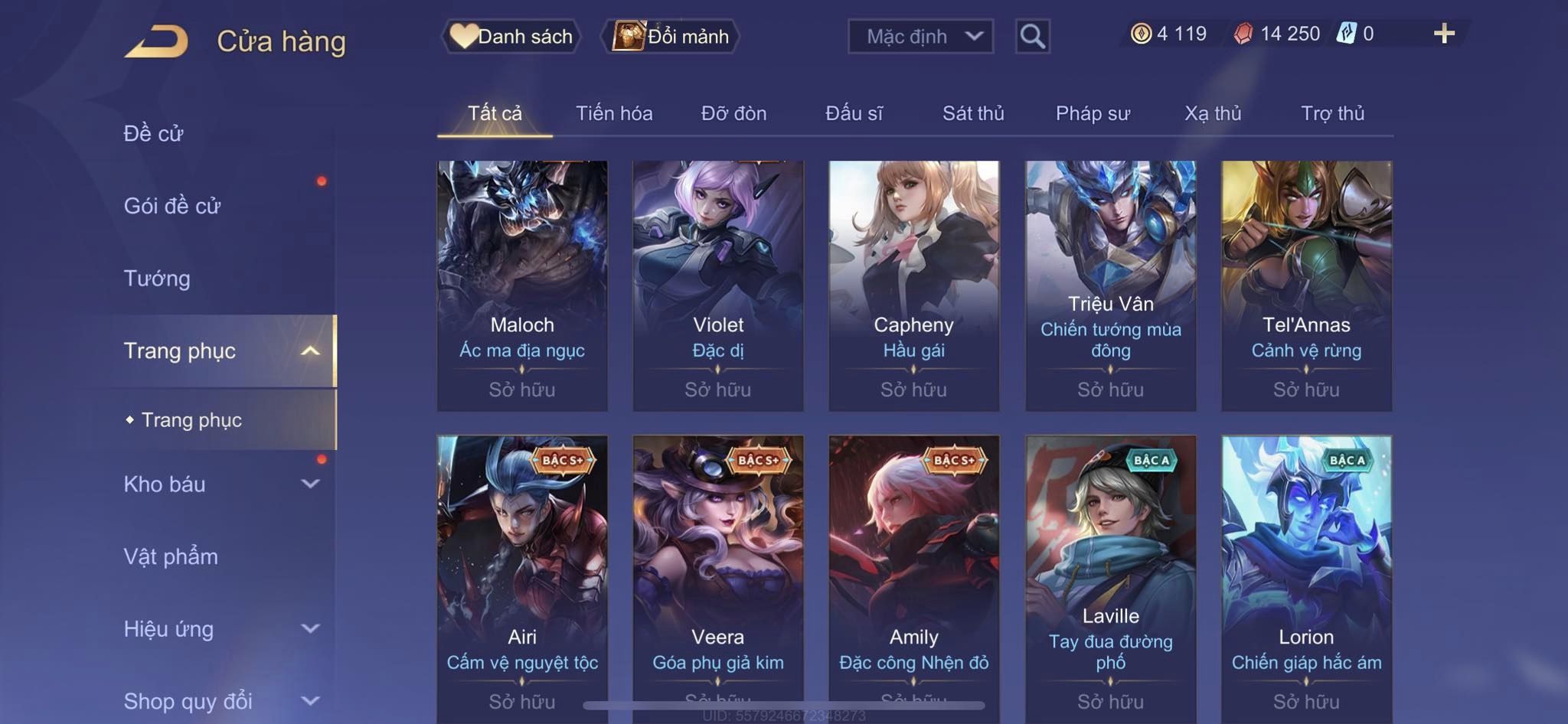The width and height of the screenshot is (1568, 724).
Task: Open the search magnifier icon
Action: point(1032,36)
